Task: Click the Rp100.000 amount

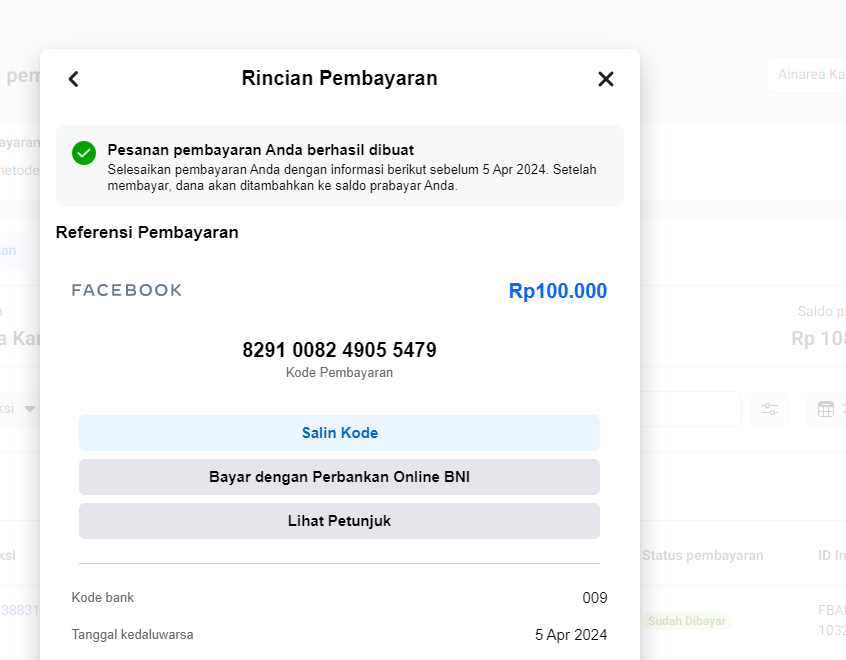Action: coord(557,291)
